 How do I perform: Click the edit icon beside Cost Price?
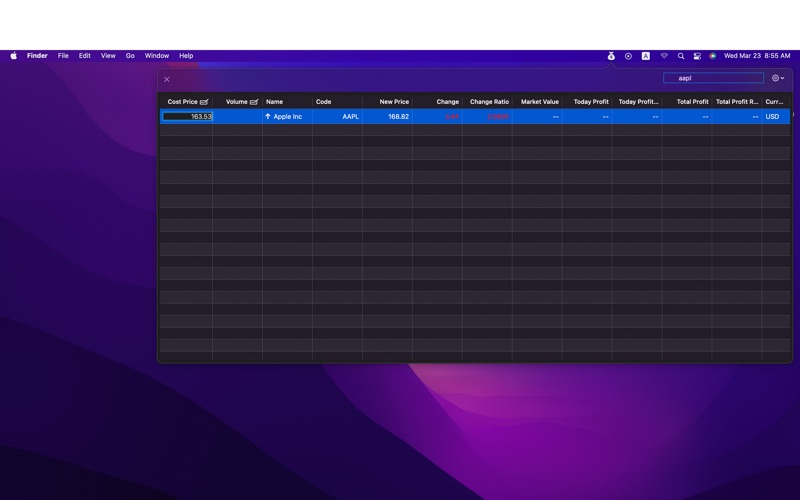(204, 102)
